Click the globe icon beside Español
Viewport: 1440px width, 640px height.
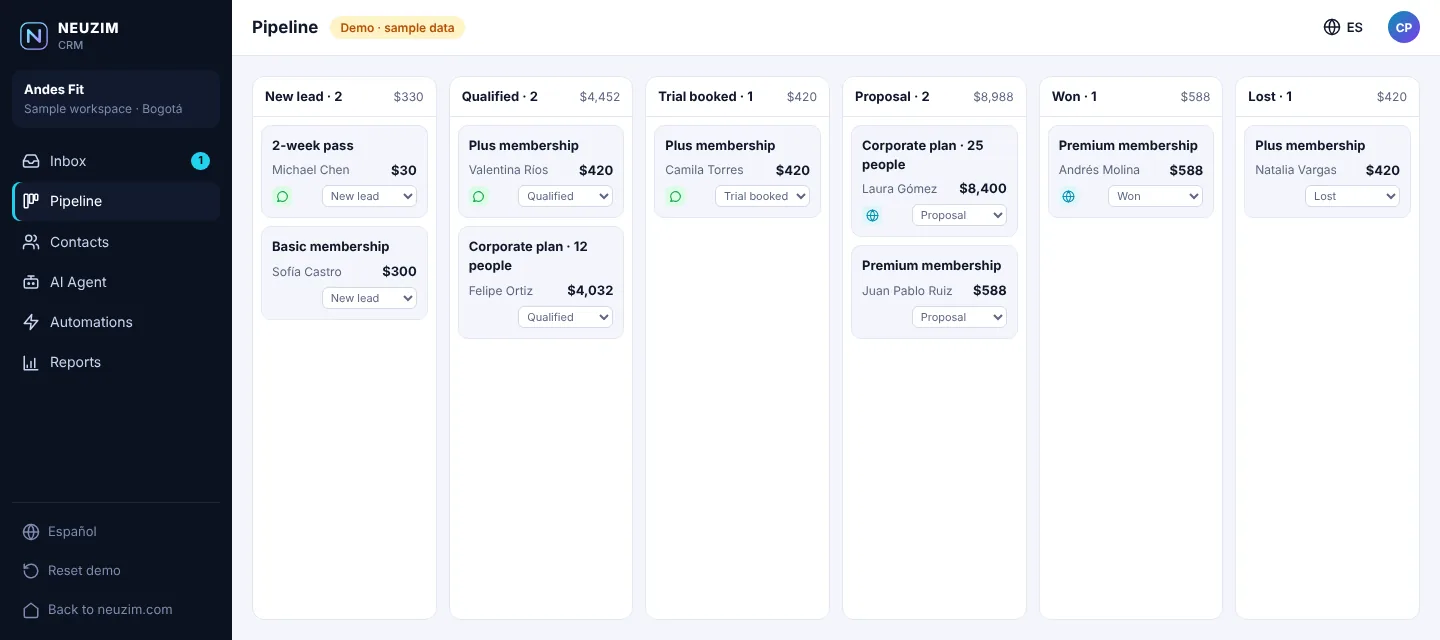31,532
